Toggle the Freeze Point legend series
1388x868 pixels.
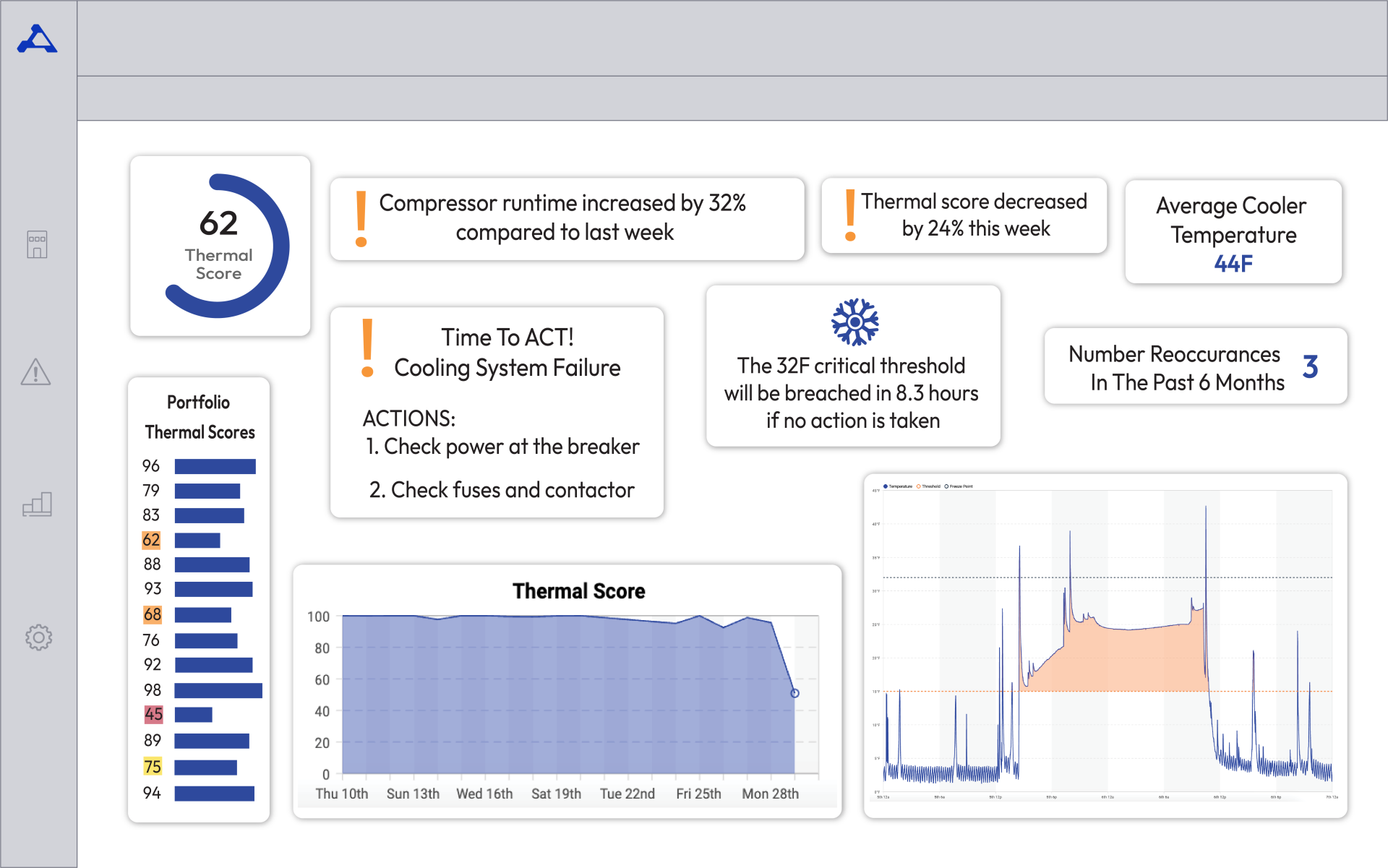[959, 486]
